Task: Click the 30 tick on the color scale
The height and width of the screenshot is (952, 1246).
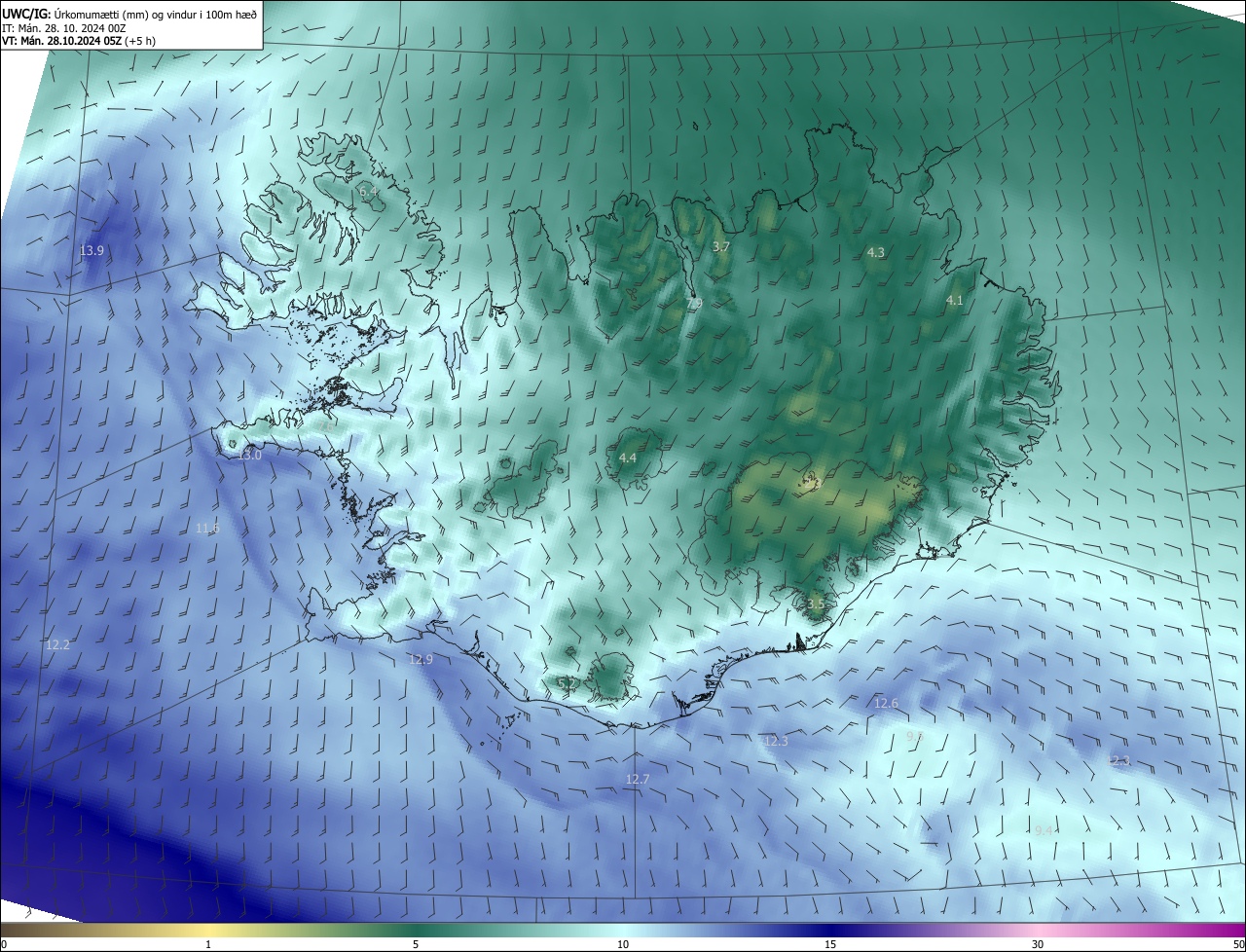Action: pos(1038,944)
